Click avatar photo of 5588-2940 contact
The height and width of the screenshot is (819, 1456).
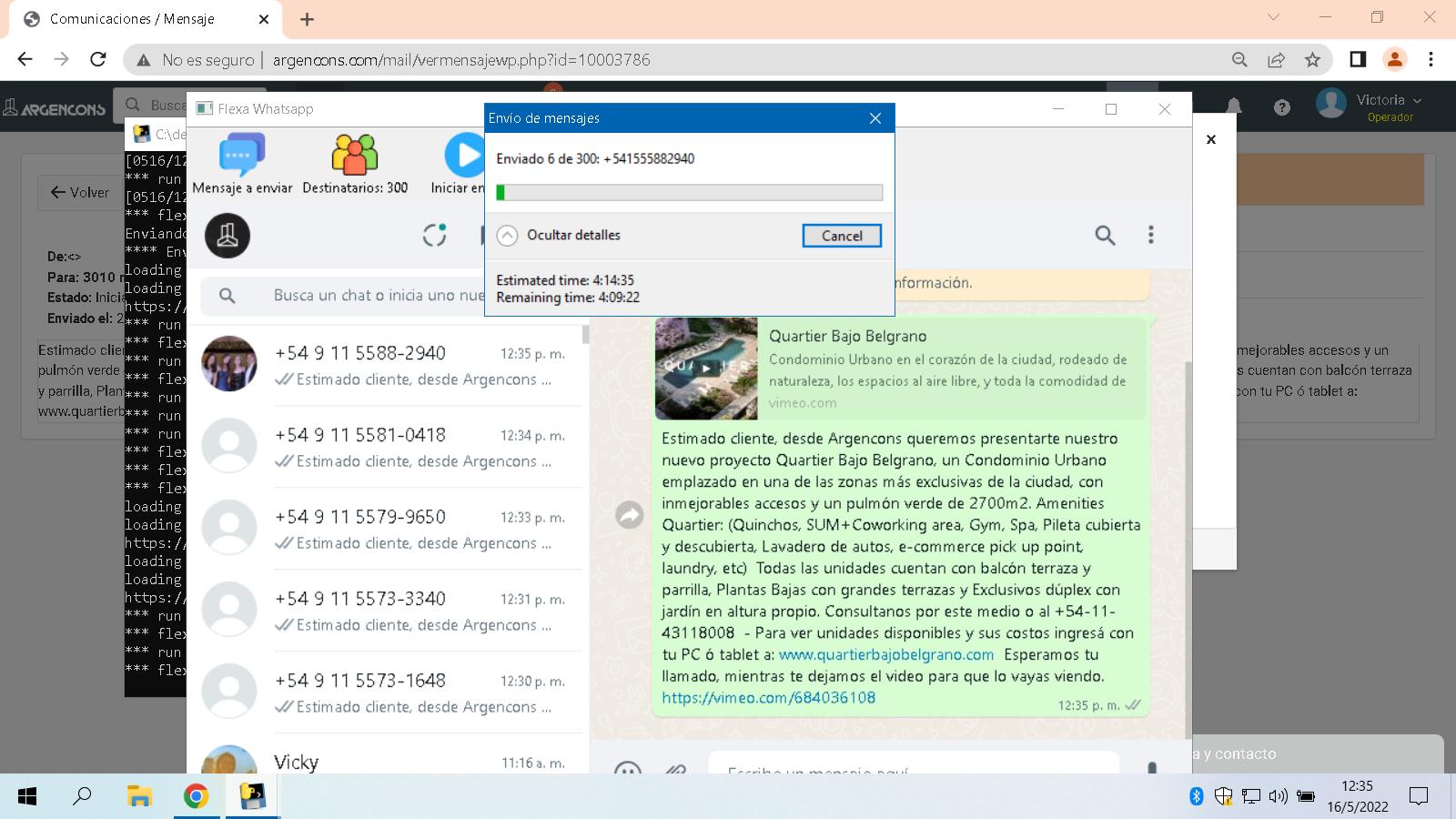click(x=229, y=364)
